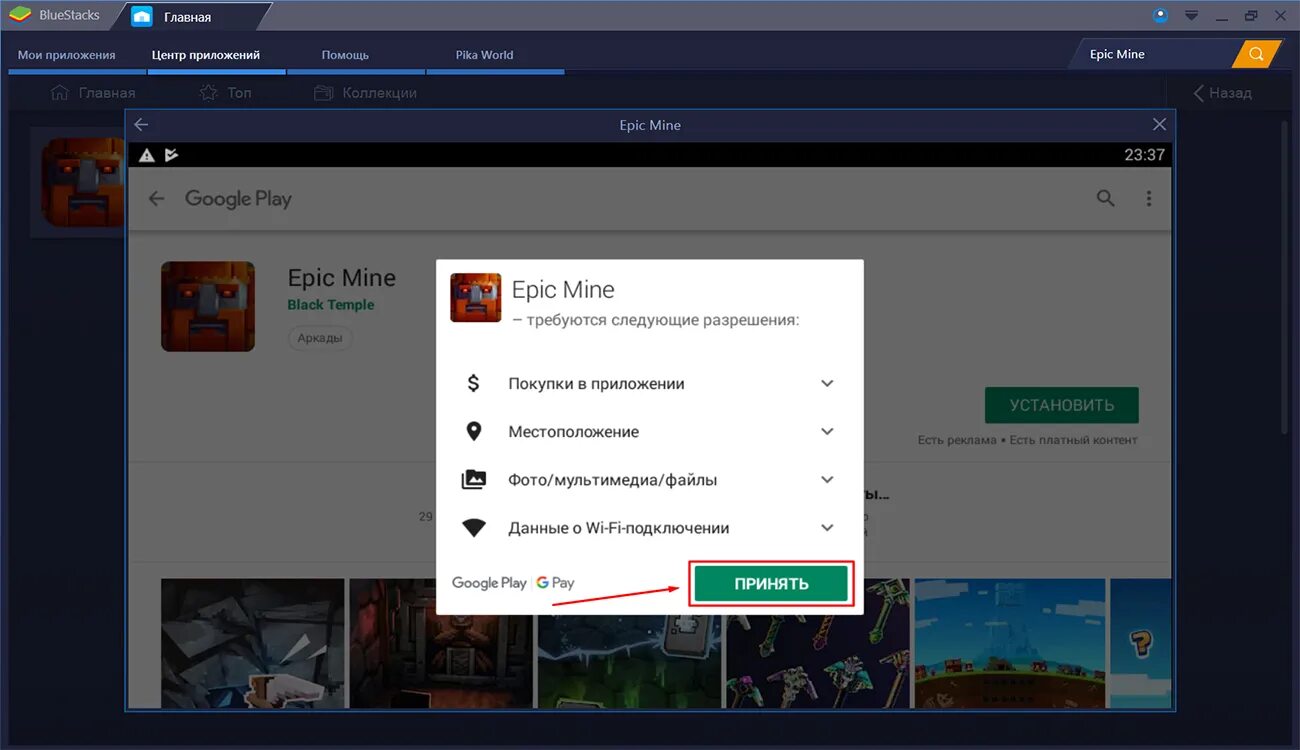Click the Play Store notification icon

click(x=171, y=155)
